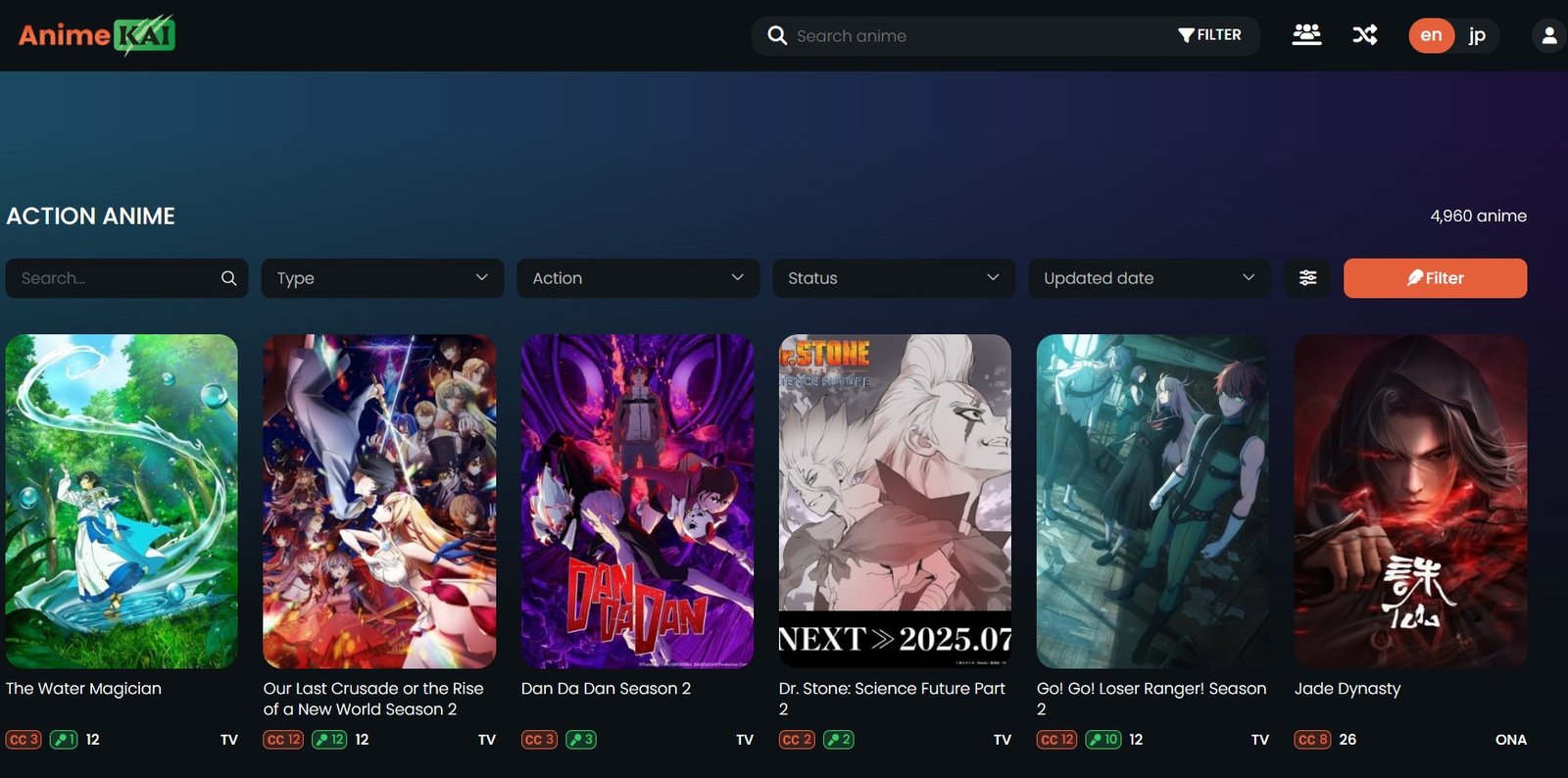Screen dimensions: 1568x778
Task: Open the user profile icon
Action: point(1548,35)
